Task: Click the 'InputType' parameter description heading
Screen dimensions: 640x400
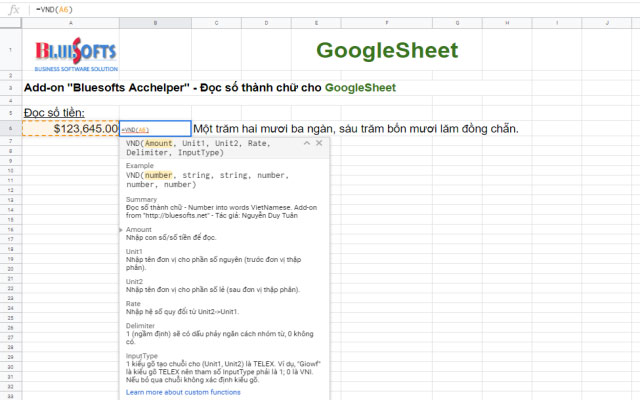Action: coord(142,356)
